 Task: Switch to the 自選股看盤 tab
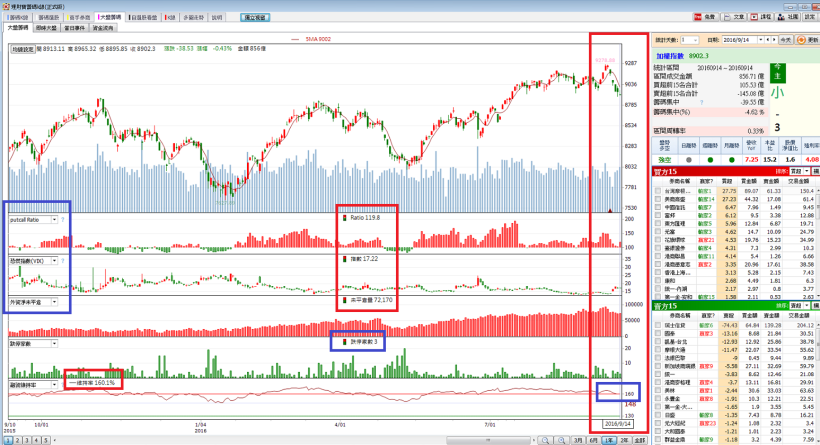[x=143, y=17]
